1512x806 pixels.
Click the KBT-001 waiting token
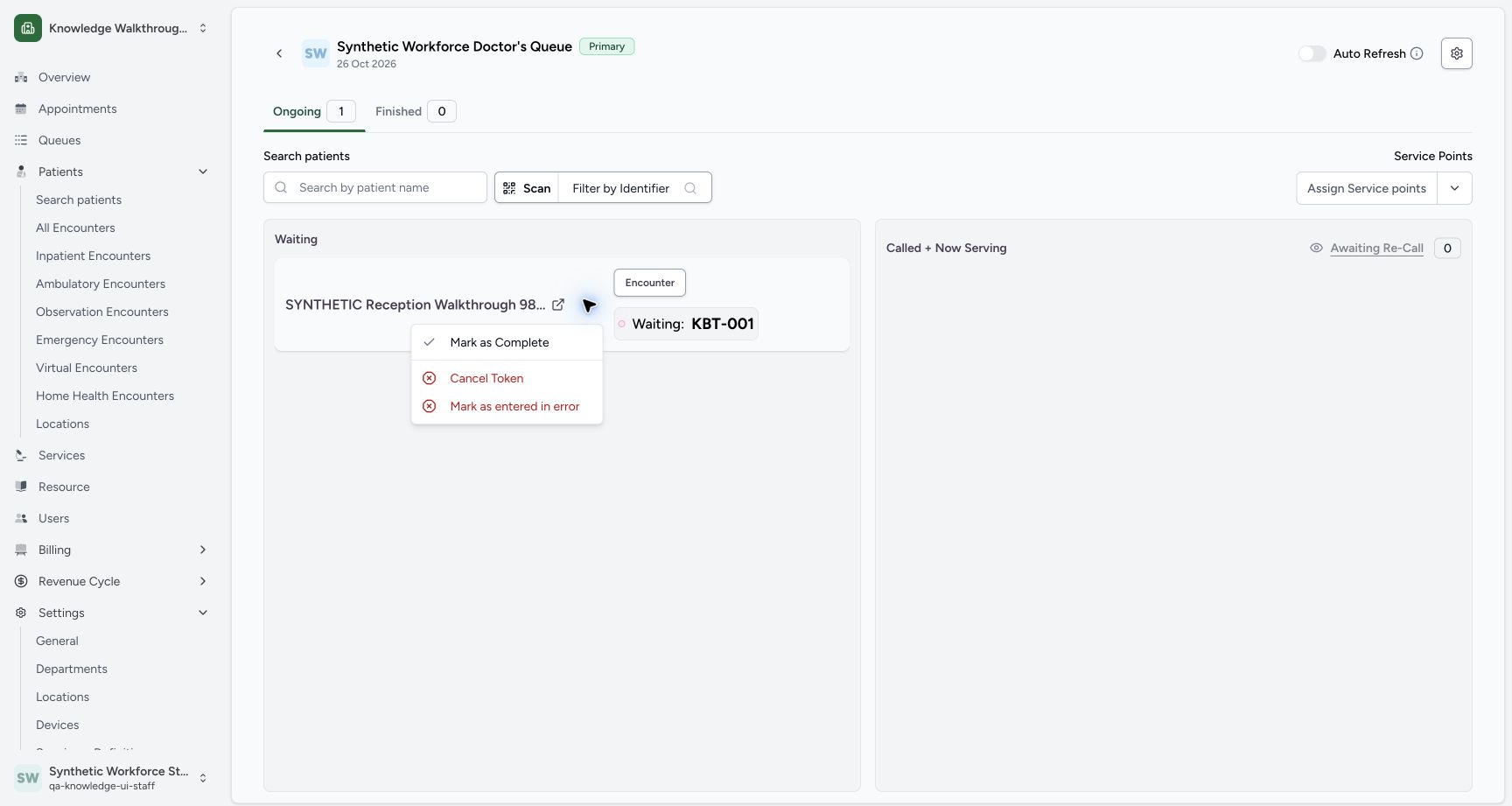coord(686,324)
